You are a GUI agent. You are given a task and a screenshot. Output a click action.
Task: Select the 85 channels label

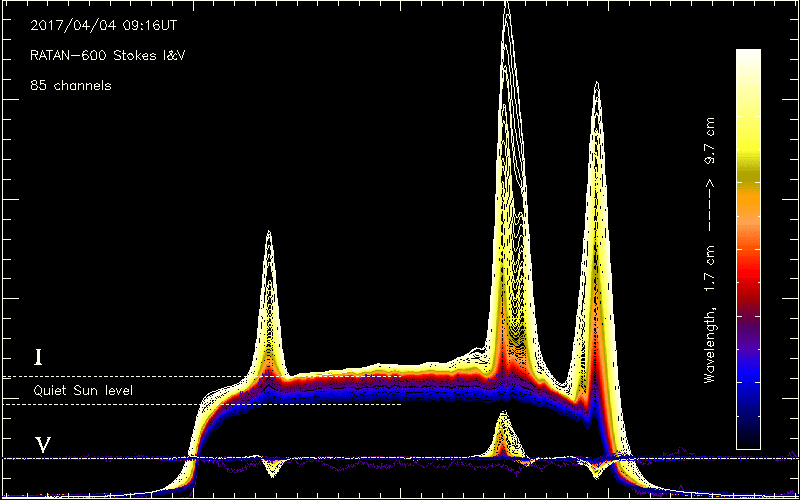click(70, 86)
